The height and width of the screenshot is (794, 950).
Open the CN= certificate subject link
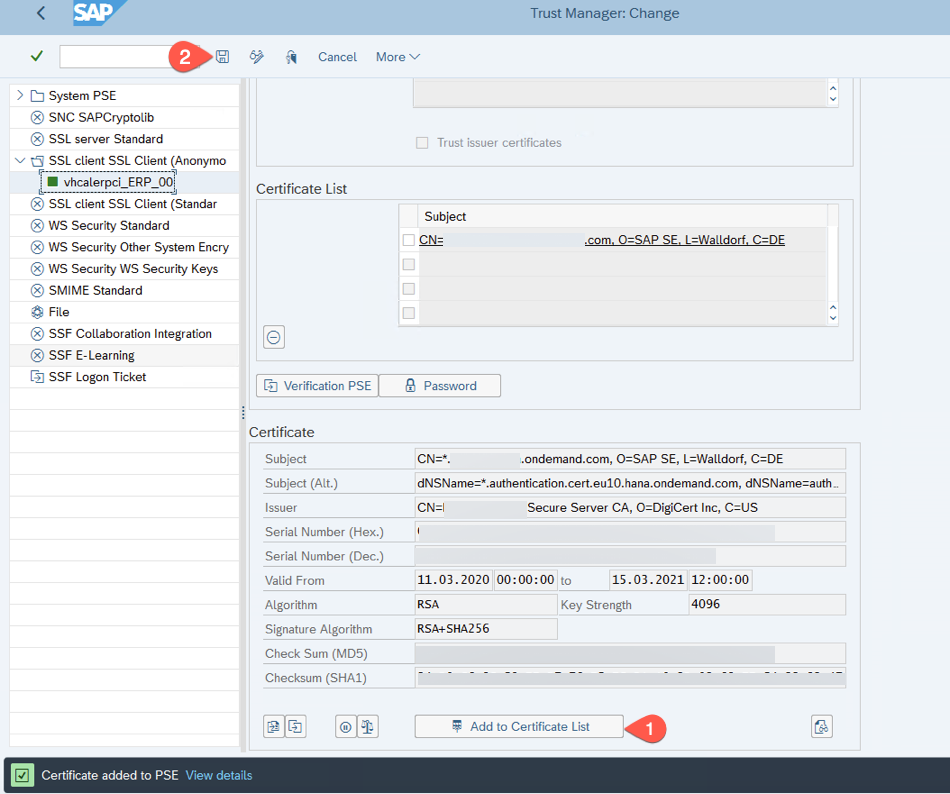coord(602,240)
